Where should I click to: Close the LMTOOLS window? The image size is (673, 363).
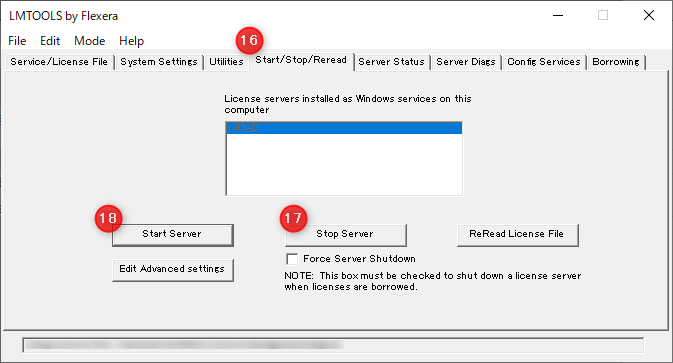tap(649, 15)
